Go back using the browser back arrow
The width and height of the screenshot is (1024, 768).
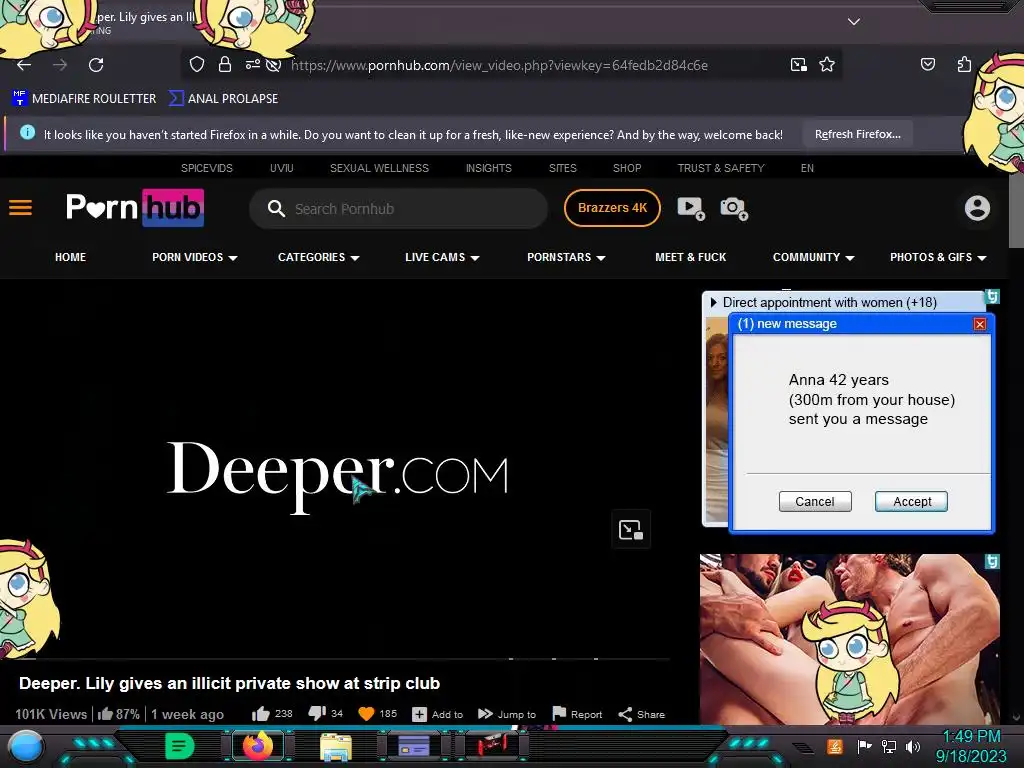pos(24,65)
